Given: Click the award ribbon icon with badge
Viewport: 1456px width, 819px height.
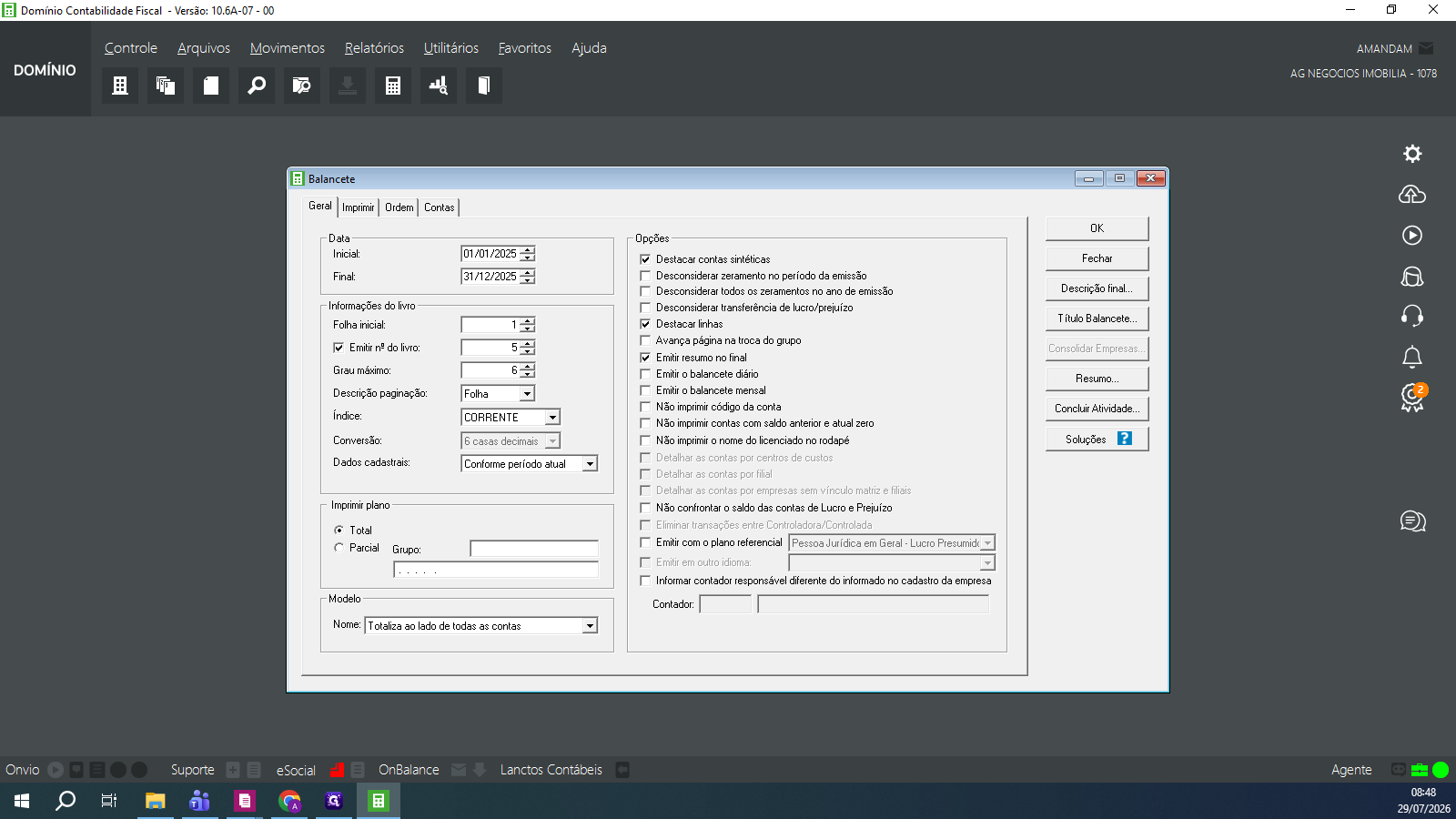Looking at the screenshot, I should pyautogui.click(x=1413, y=398).
